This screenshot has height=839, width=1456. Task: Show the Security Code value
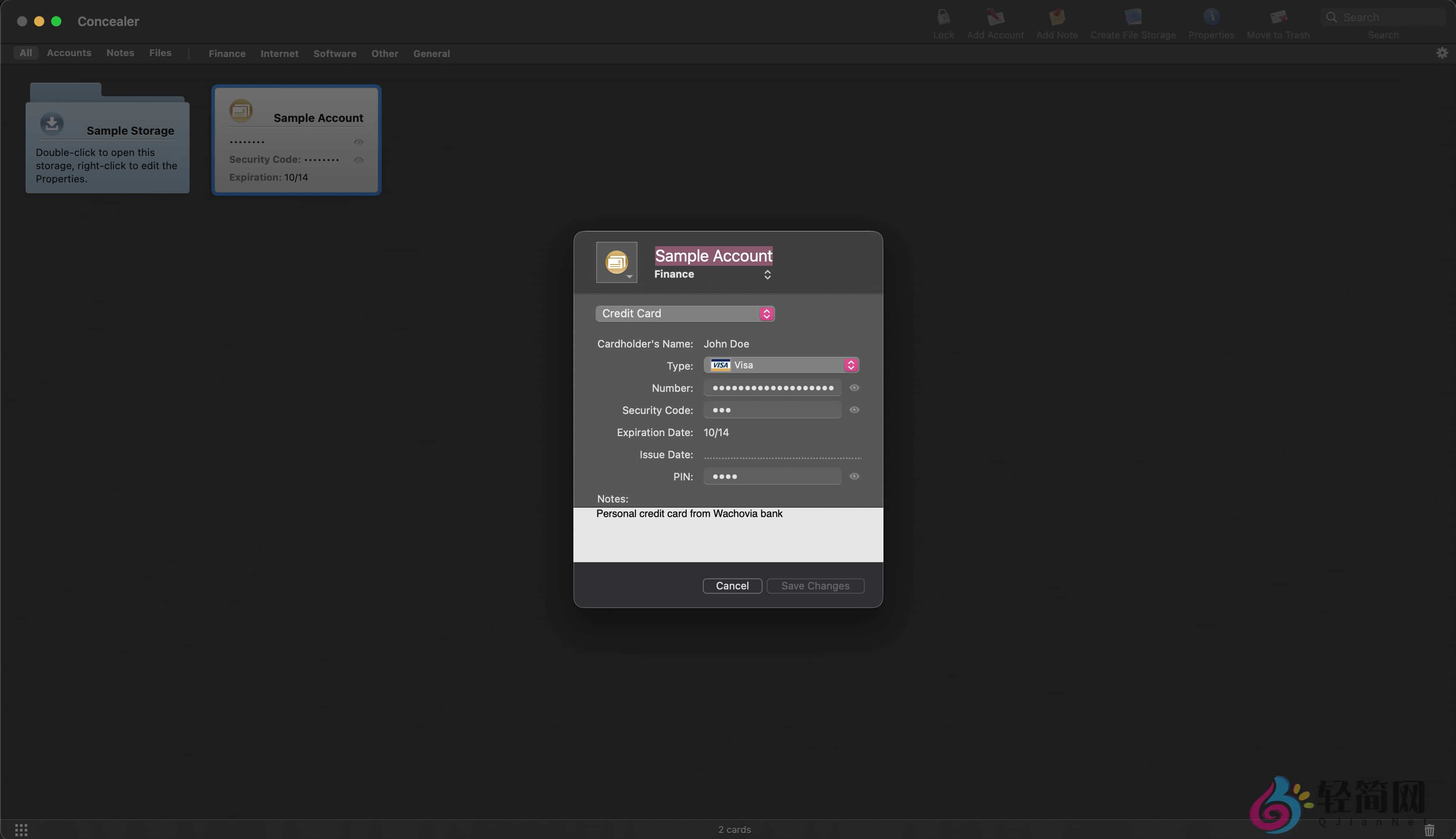point(854,410)
